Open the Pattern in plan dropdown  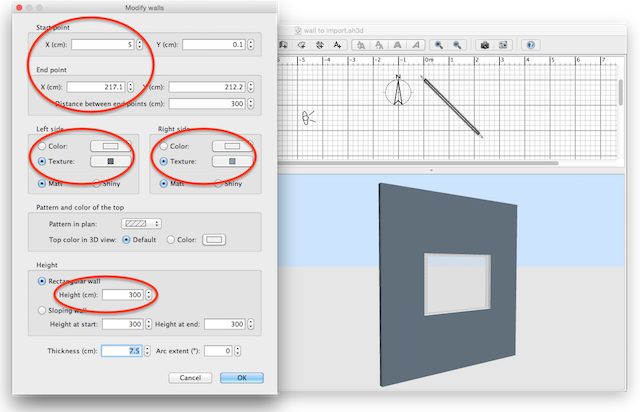(141, 223)
